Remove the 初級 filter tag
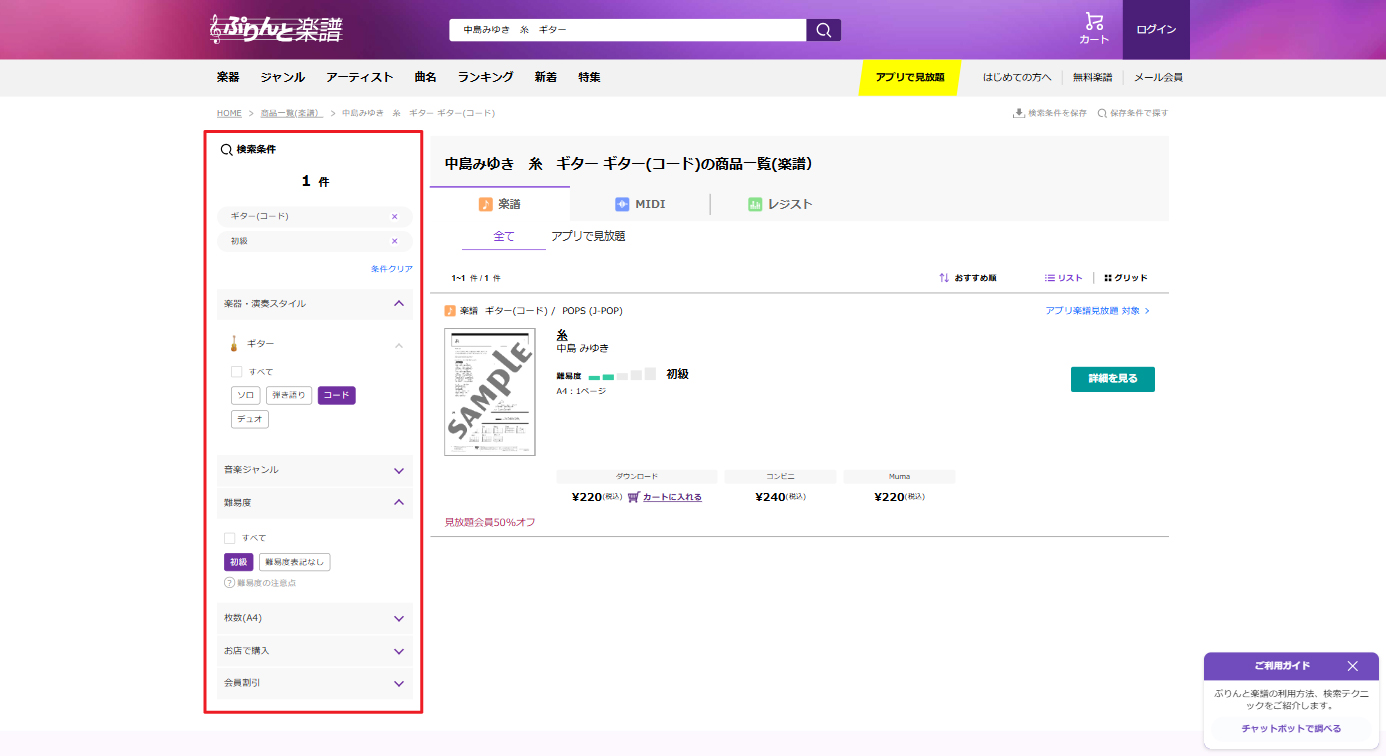 pyautogui.click(x=394, y=241)
